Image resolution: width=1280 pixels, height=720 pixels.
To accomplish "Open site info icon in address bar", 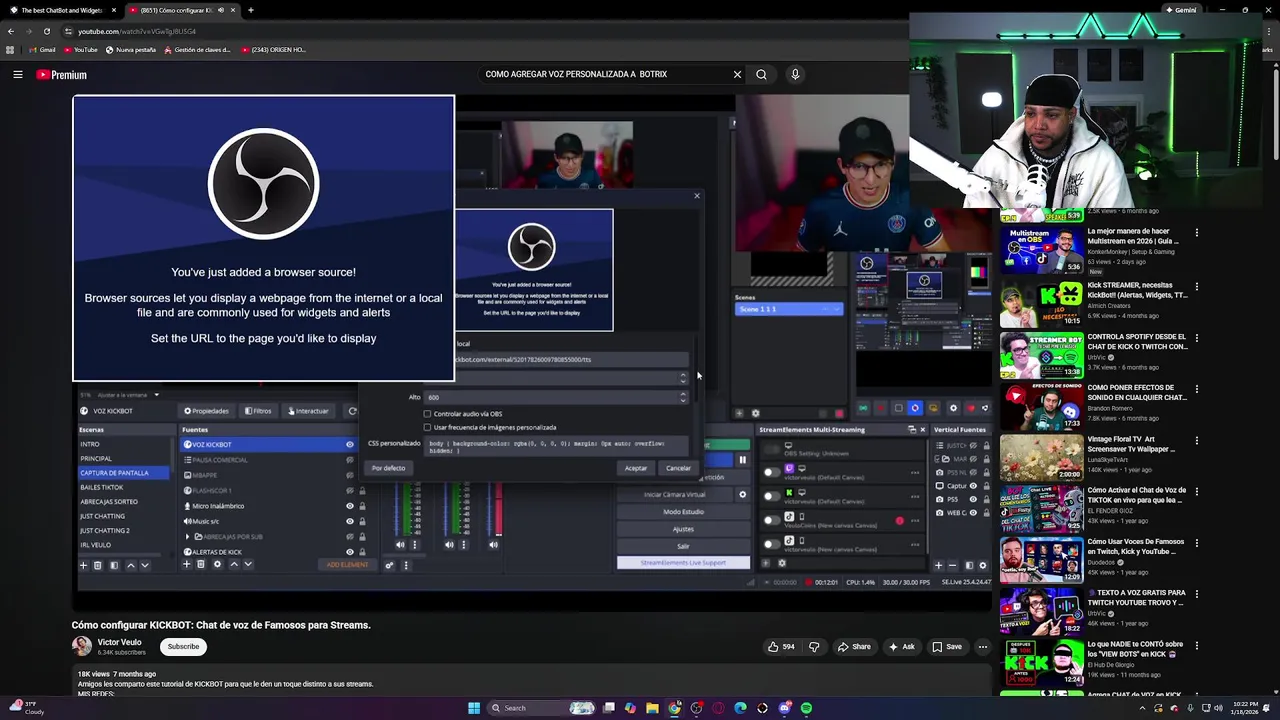I will 66,31.
